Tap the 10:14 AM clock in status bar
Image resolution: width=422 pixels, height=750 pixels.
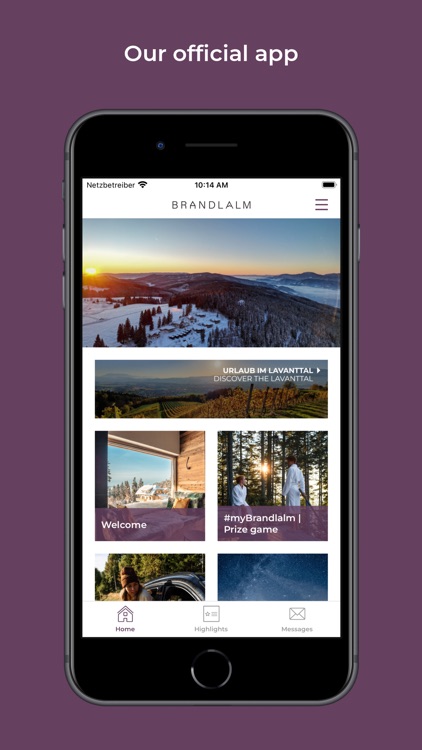click(x=211, y=185)
